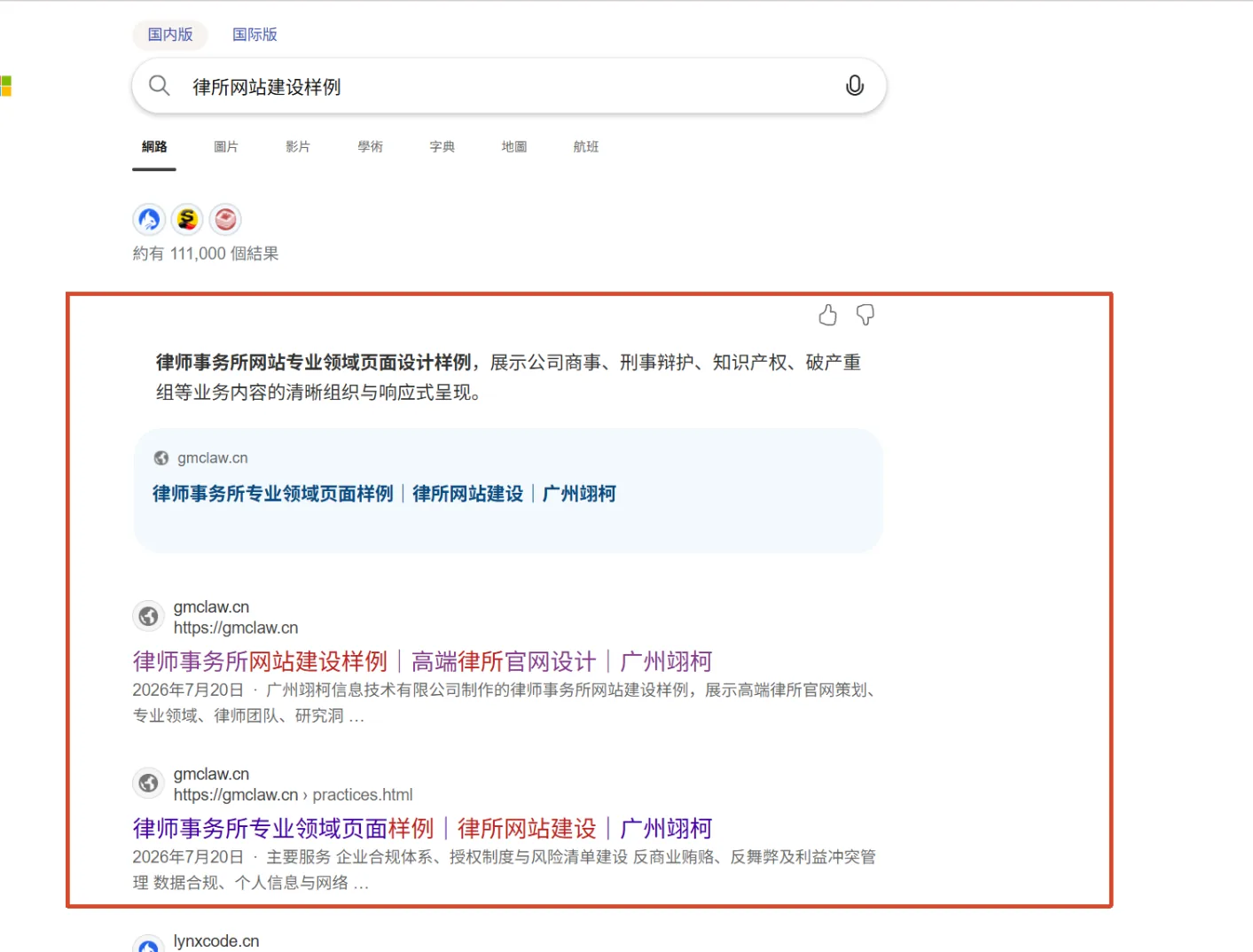
Task: Click the snippet starting 主要服务 企业合规体系
Action: [x=505, y=870]
